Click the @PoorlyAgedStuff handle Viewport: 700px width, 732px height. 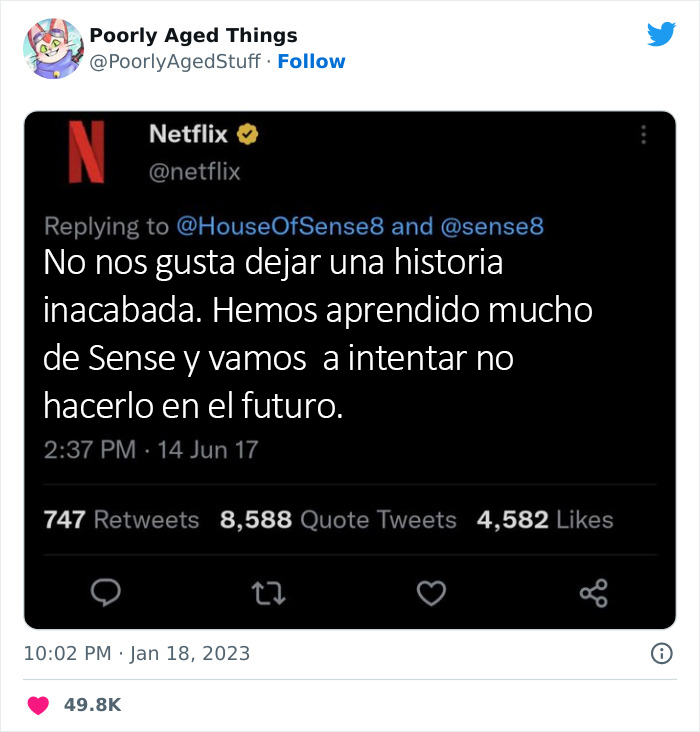point(175,62)
